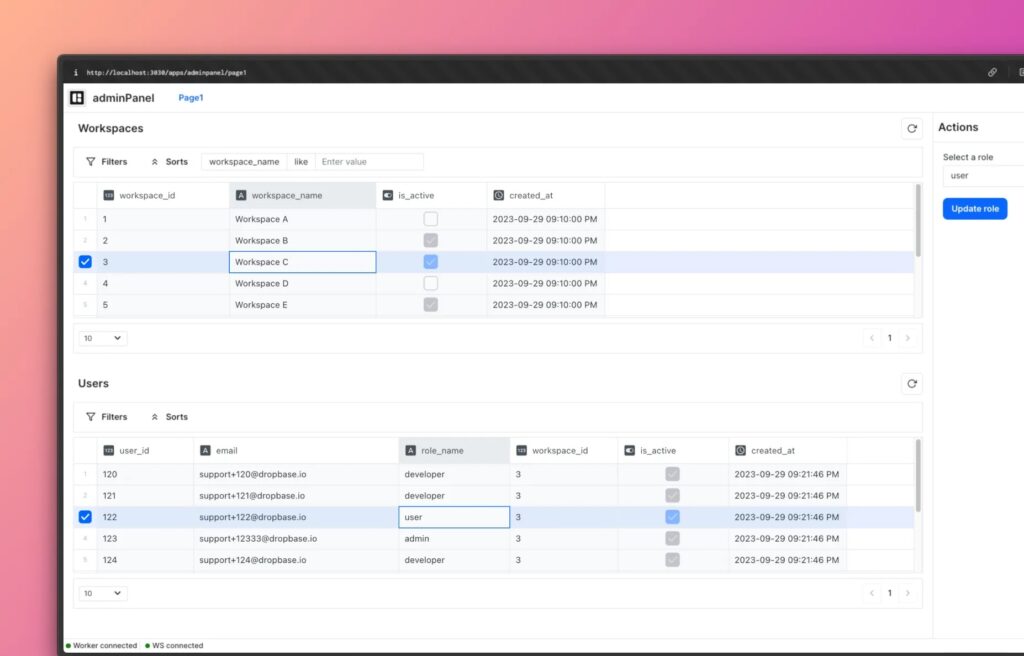Go to previous page of Users
1024x656 pixels.
(x=872, y=593)
